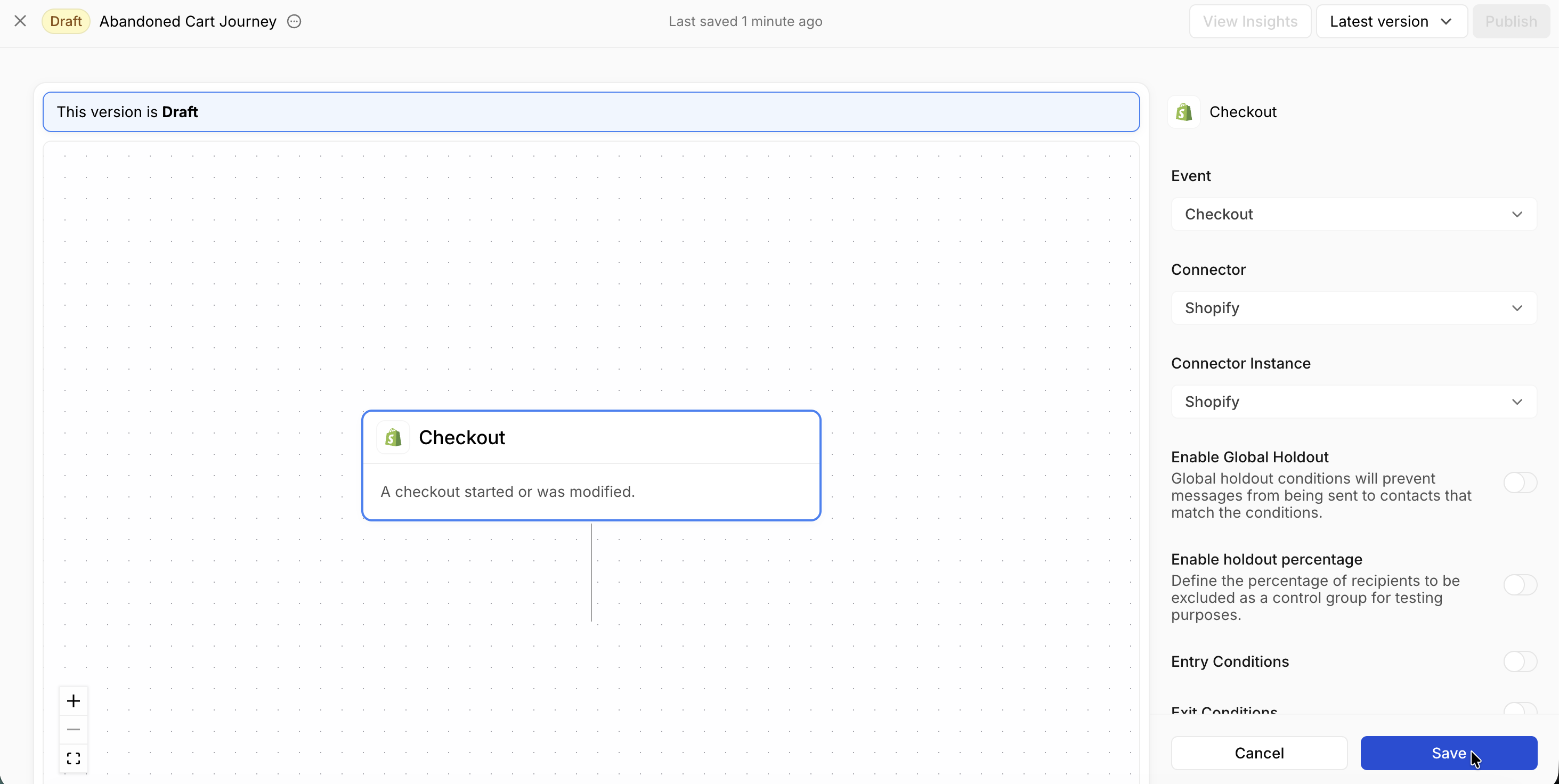Open the Event dropdown showing Checkout

pos(1353,214)
